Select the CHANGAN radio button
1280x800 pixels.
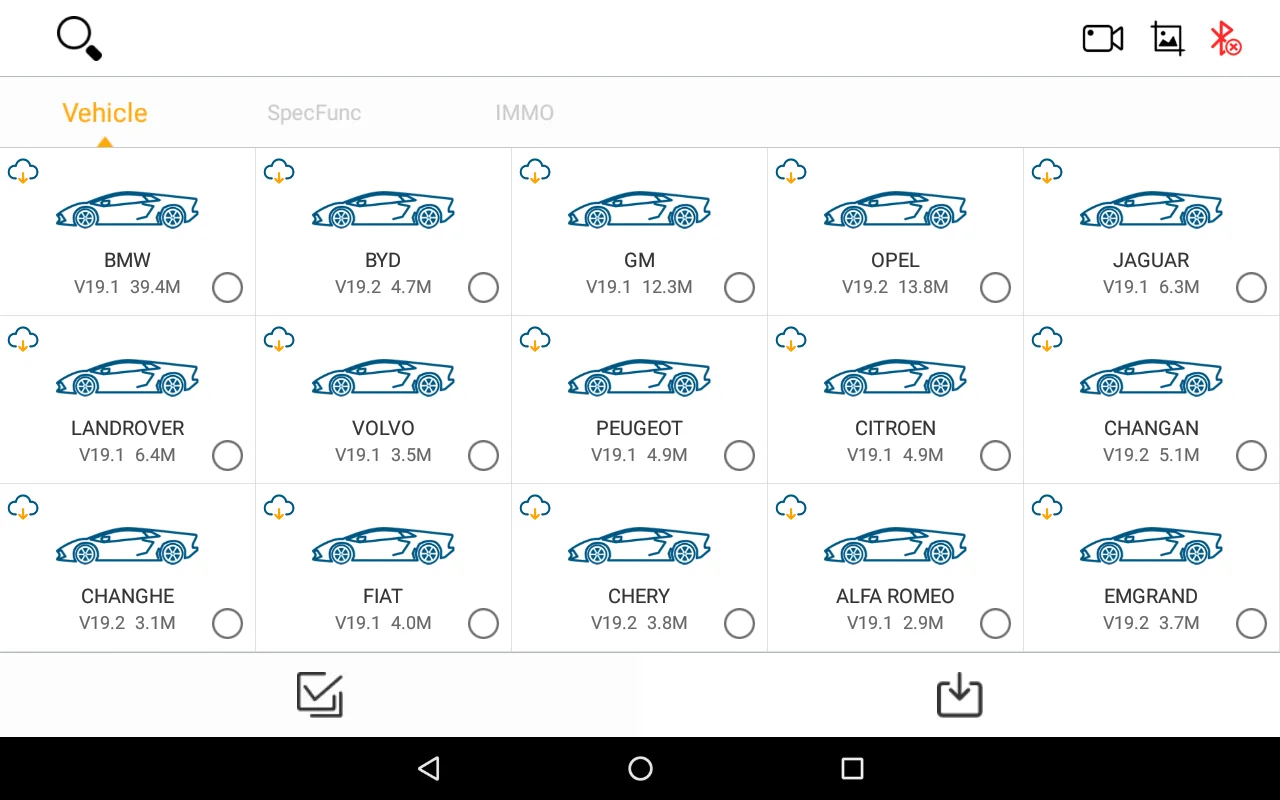1251,455
